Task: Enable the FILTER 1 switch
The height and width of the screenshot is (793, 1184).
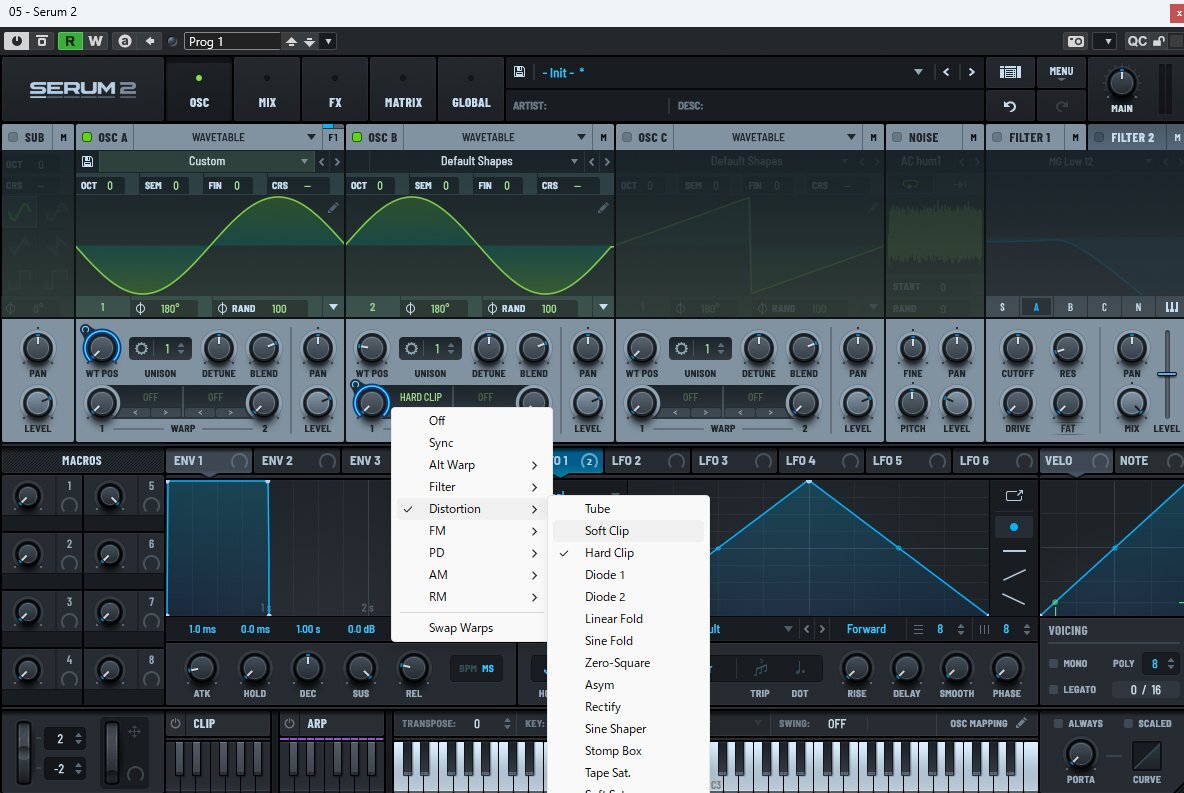Action: pyautogui.click(x=997, y=137)
